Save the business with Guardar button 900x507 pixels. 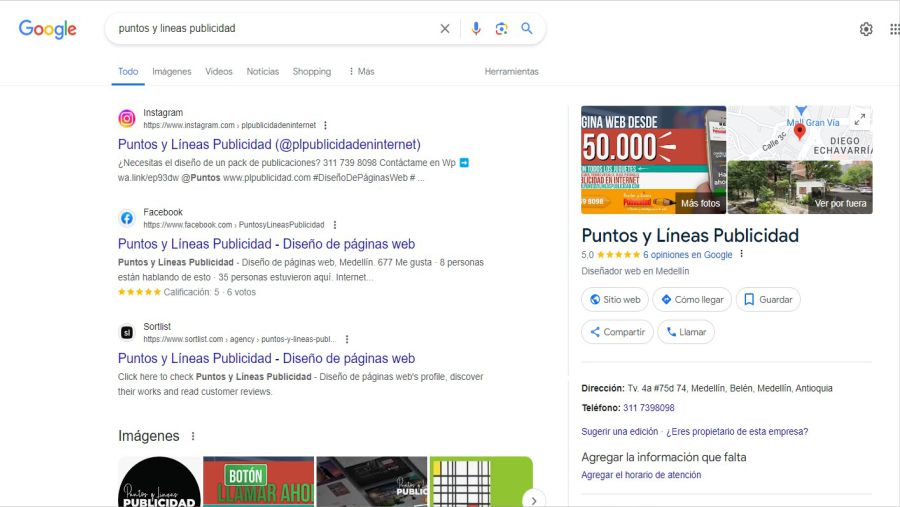768,299
